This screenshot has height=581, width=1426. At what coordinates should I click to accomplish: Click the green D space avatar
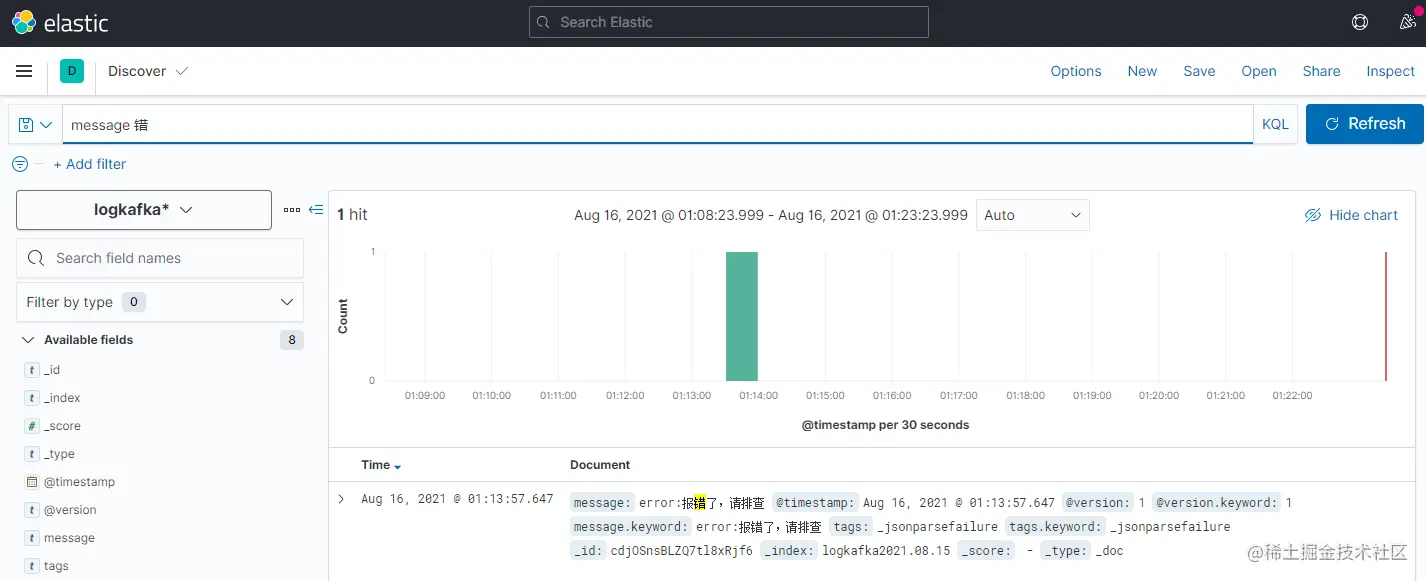[x=72, y=71]
